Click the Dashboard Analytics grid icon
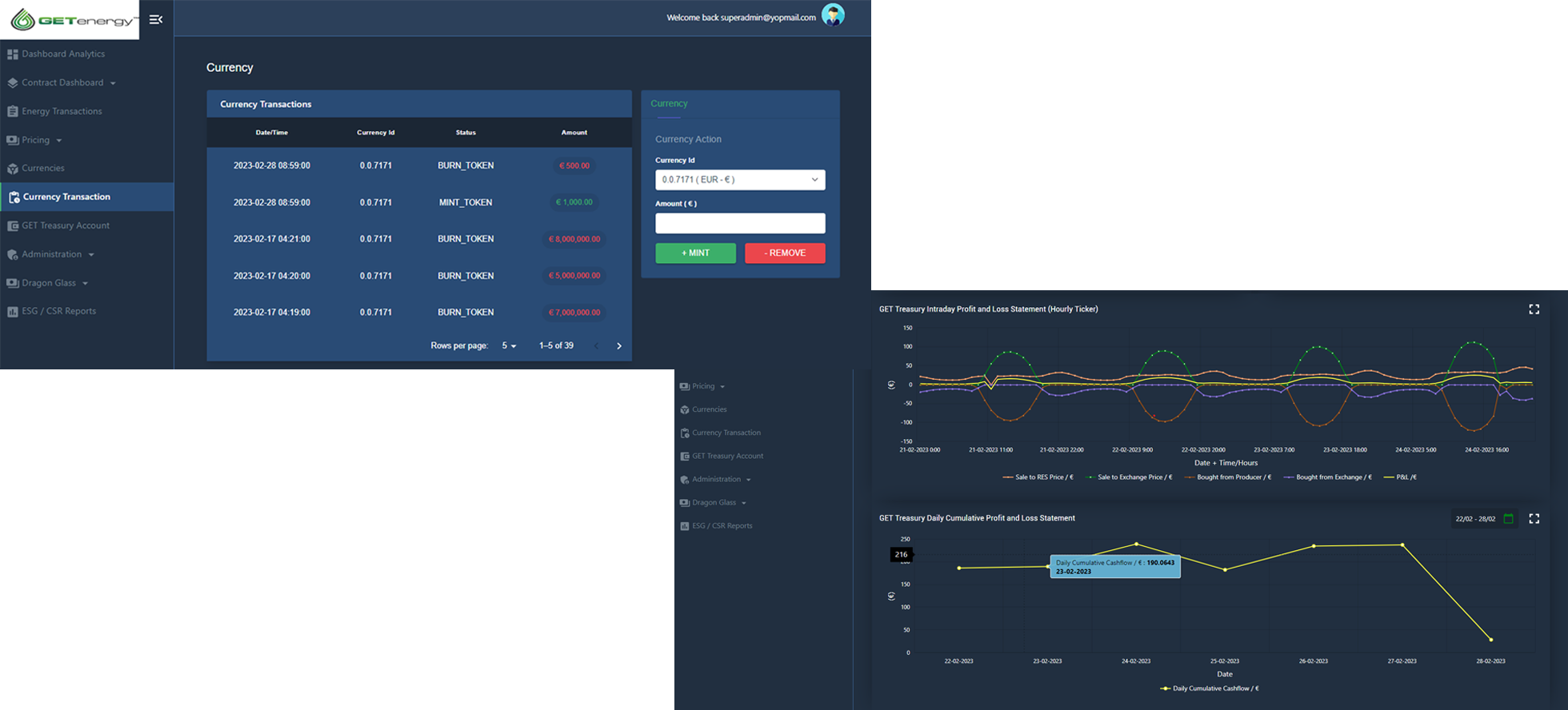 tap(13, 54)
